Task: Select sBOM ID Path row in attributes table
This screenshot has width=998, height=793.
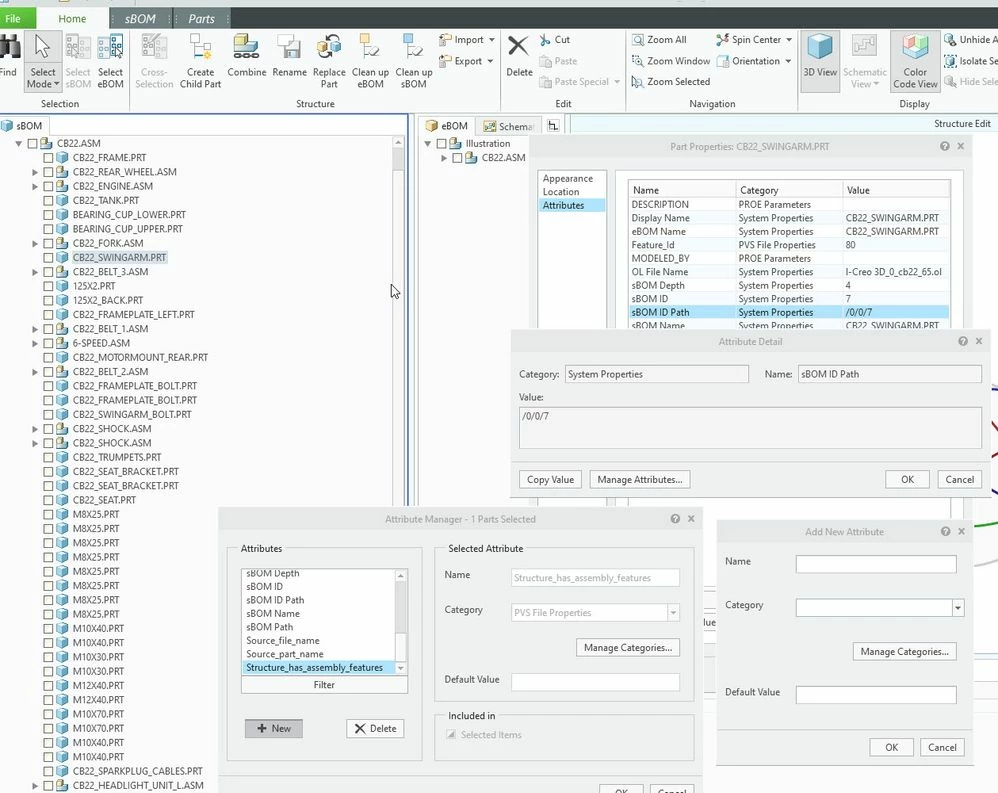Action: [788, 312]
